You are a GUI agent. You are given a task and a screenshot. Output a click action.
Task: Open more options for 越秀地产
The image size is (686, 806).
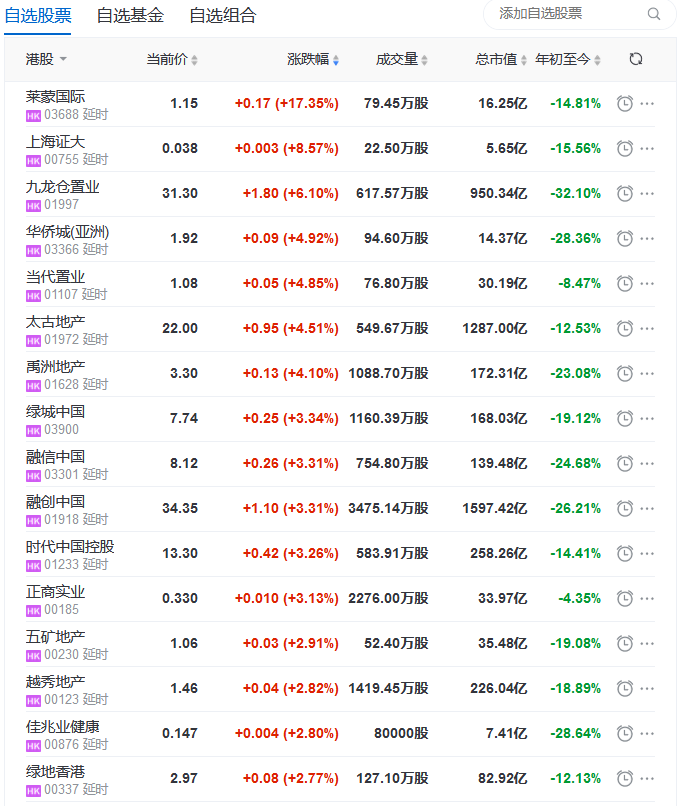click(x=647, y=688)
